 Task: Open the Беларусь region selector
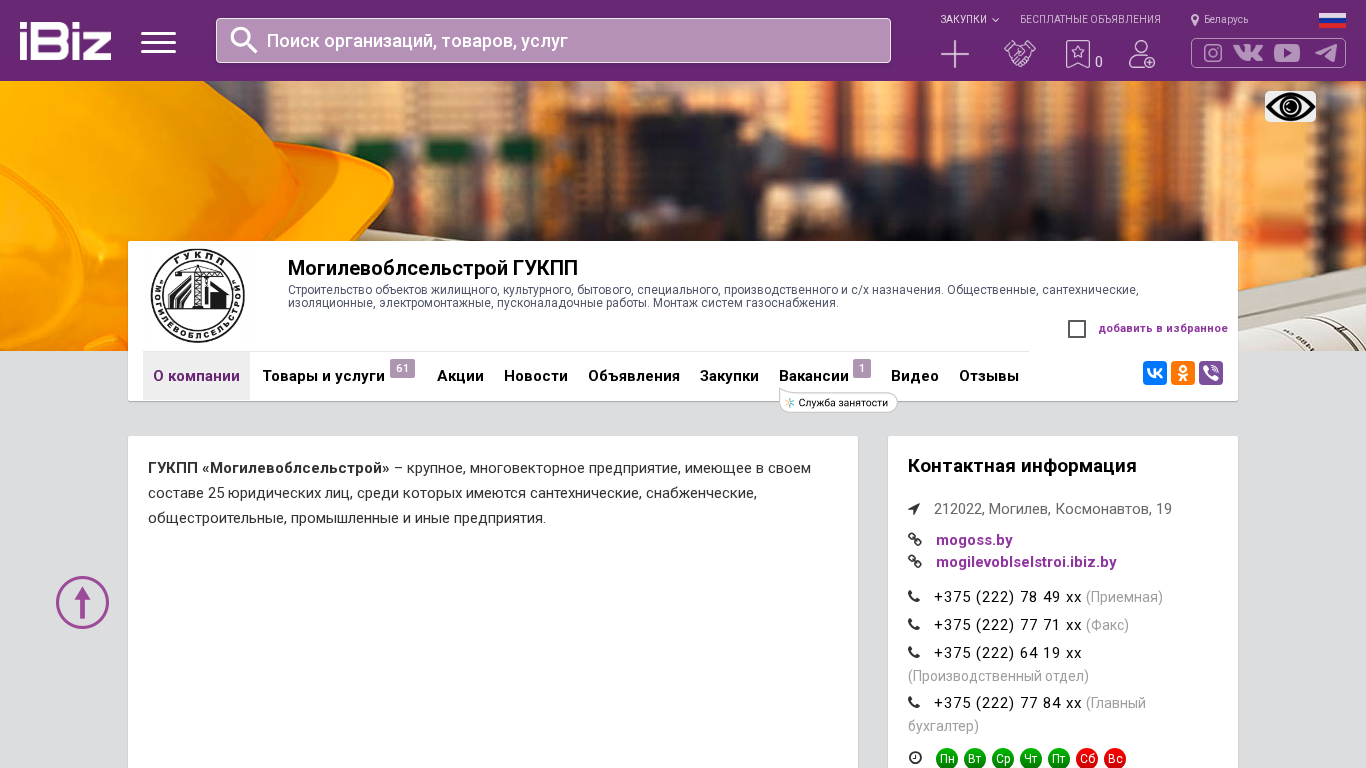point(1219,19)
